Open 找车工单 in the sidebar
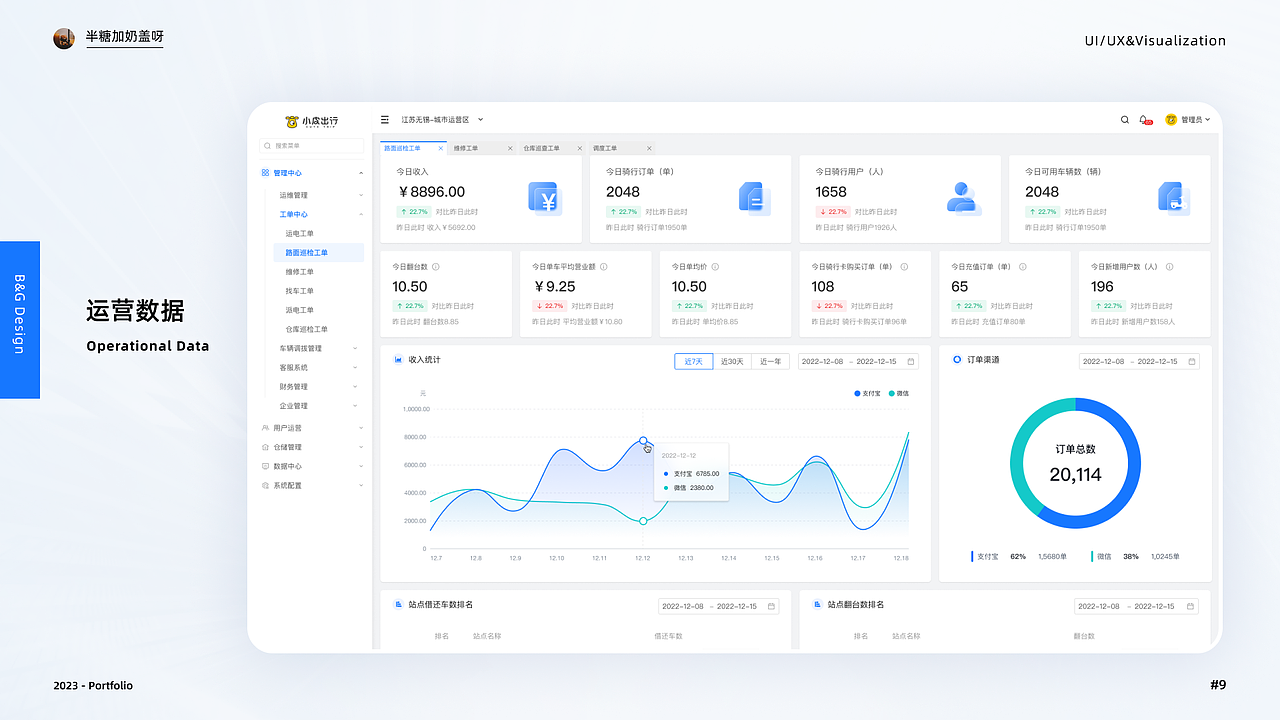 (300, 291)
